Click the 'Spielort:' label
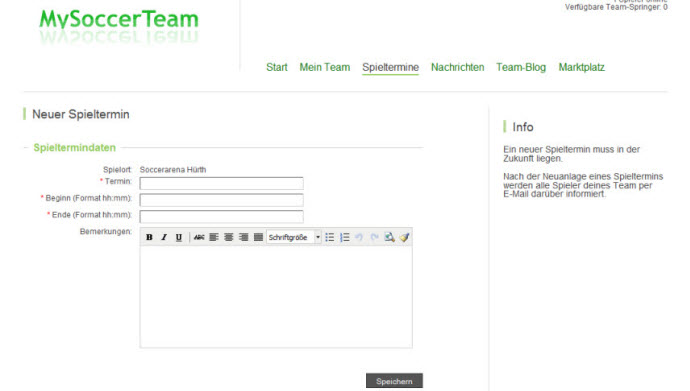Screen dimensions: 690x391 click(117, 170)
